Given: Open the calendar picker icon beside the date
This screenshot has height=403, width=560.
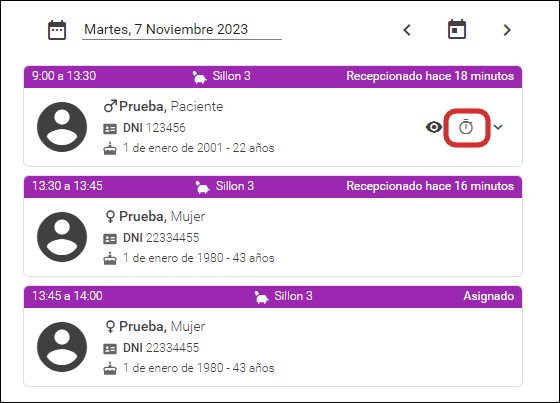Looking at the screenshot, I should 57,30.
